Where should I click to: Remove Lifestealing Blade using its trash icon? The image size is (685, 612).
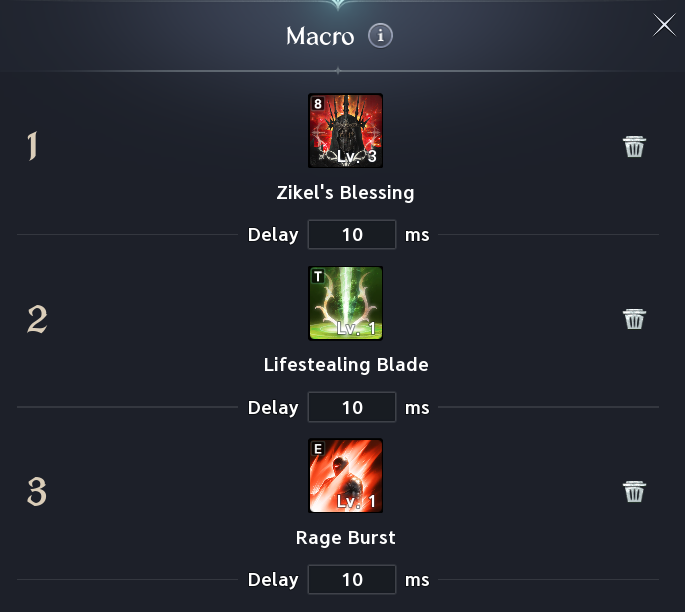[x=634, y=319]
